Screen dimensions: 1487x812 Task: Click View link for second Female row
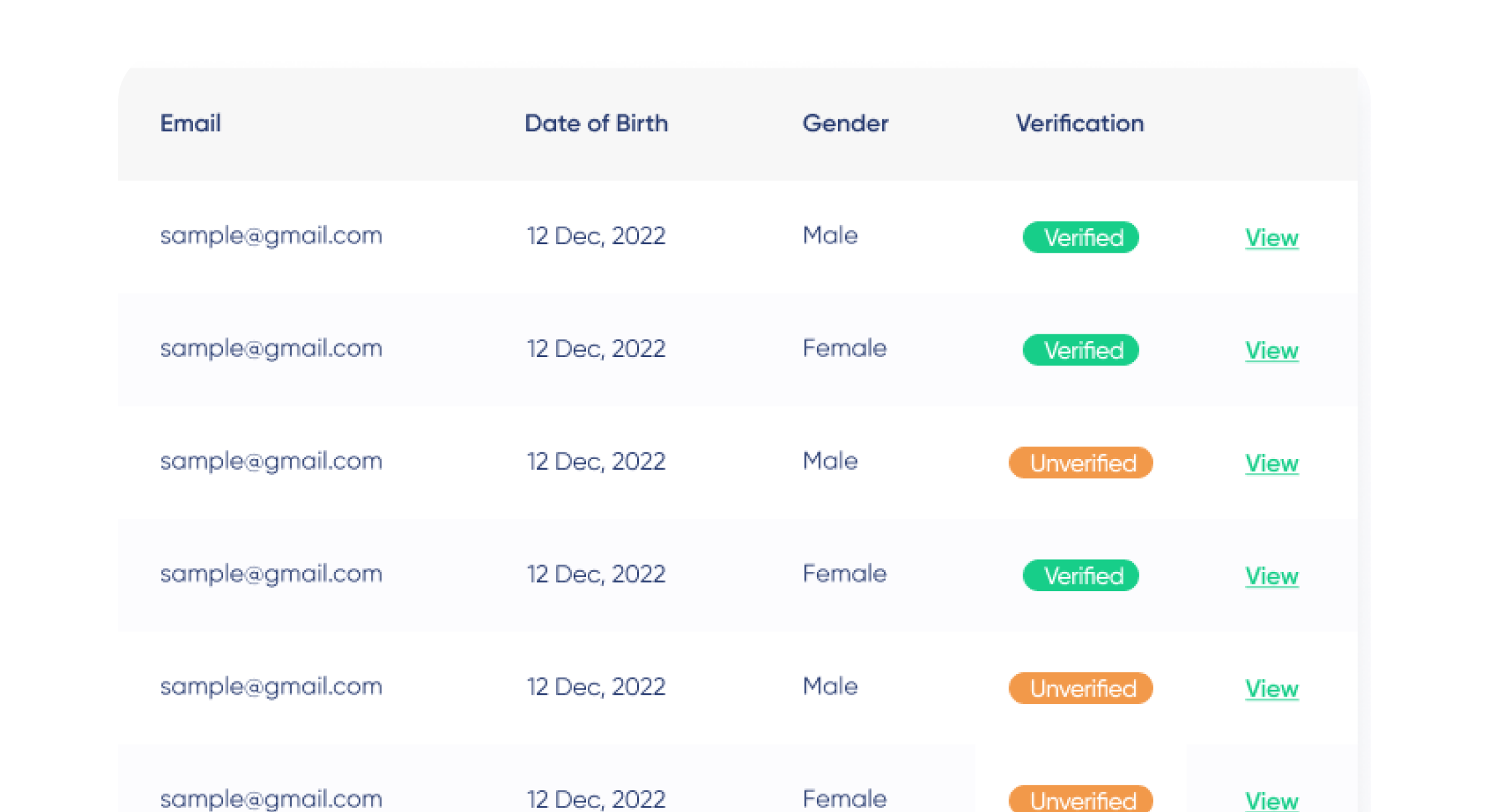pyautogui.click(x=1271, y=576)
